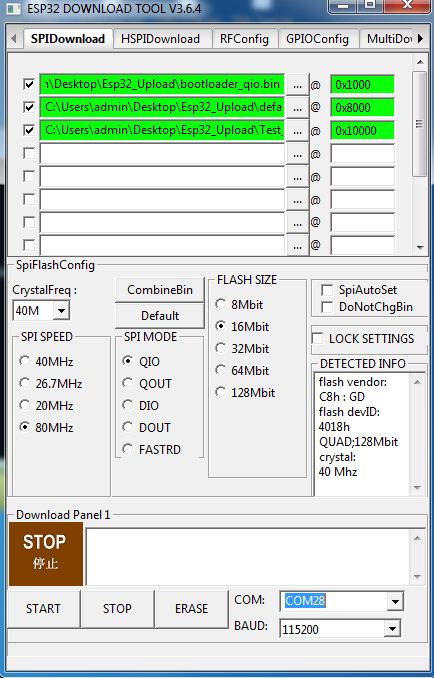Click the STOP button beside START

point(117,609)
